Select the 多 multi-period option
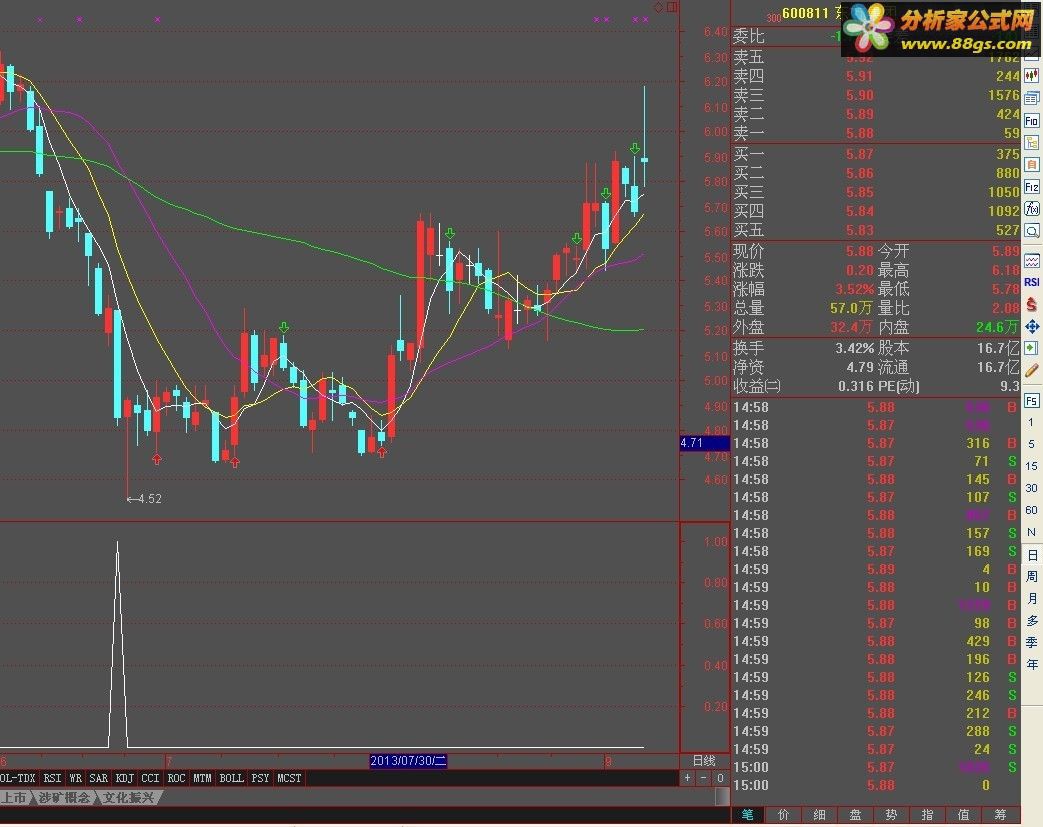Image resolution: width=1043 pixels, height=827 pixels. coord(1032,620)
